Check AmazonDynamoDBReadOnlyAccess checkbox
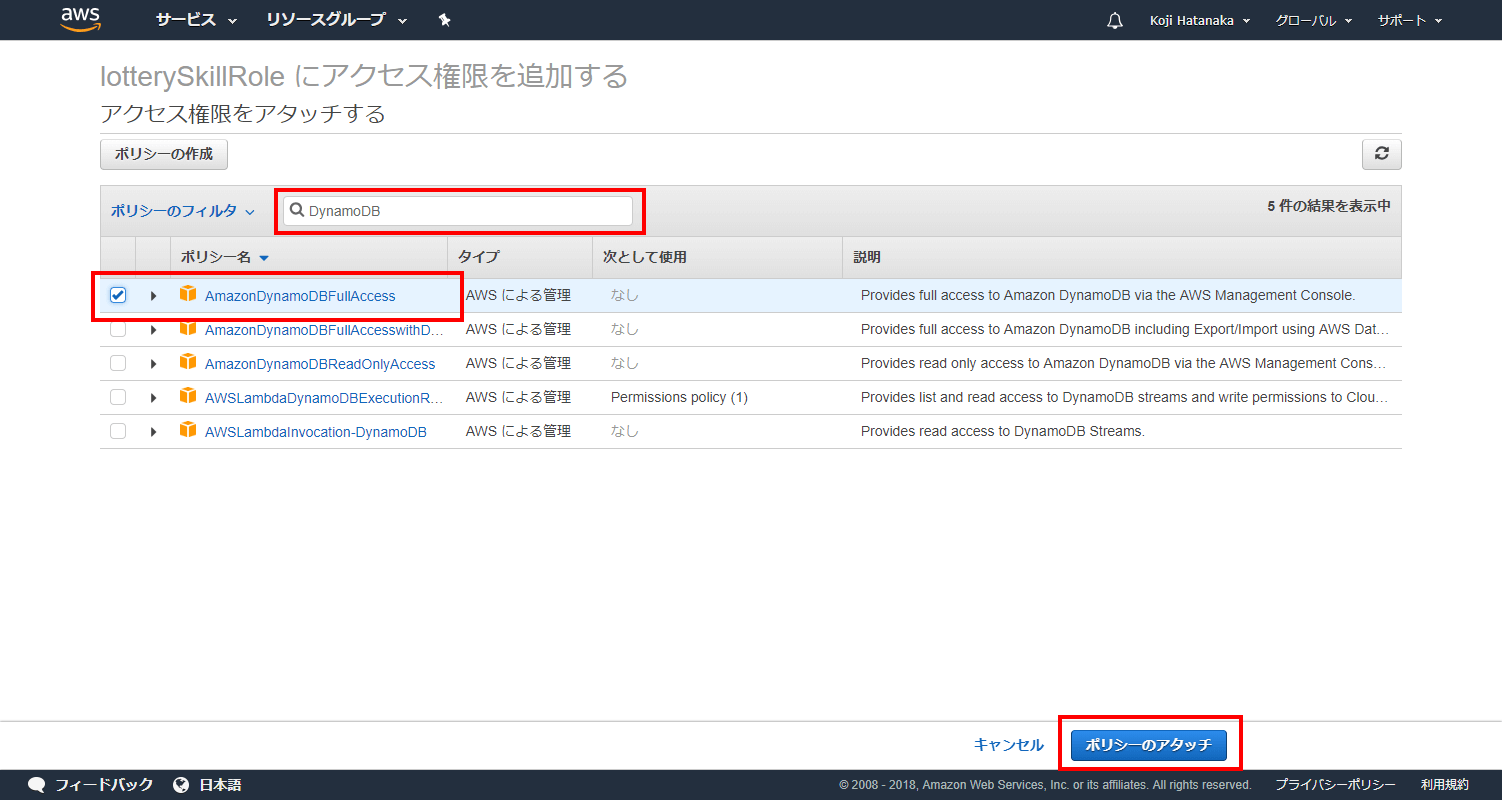The width and height of the screenshot is (1502, 800). click(118, 363)
